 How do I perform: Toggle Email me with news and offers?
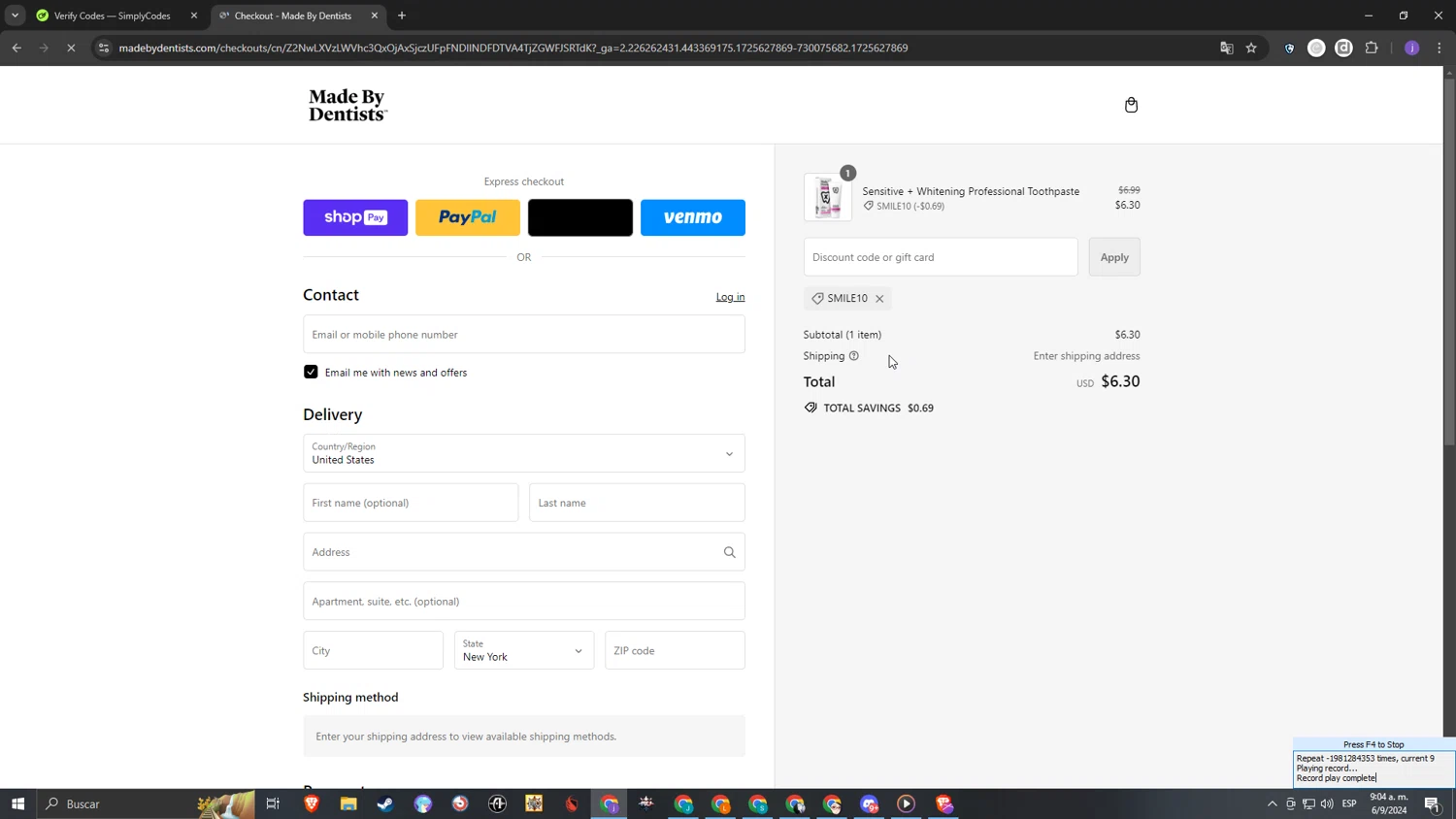(x=311, y=373)
